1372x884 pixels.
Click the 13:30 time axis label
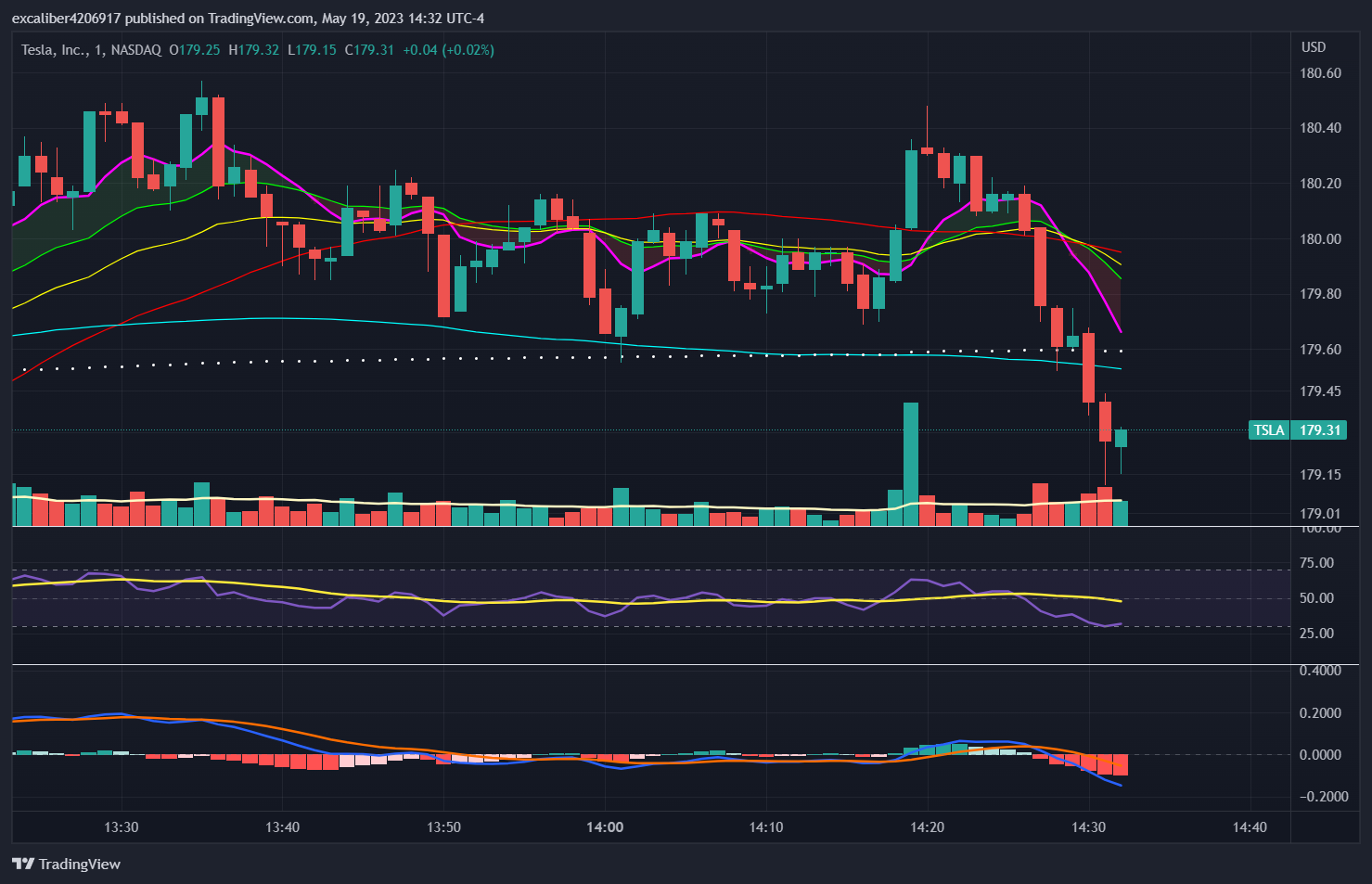tap(122, 827)
